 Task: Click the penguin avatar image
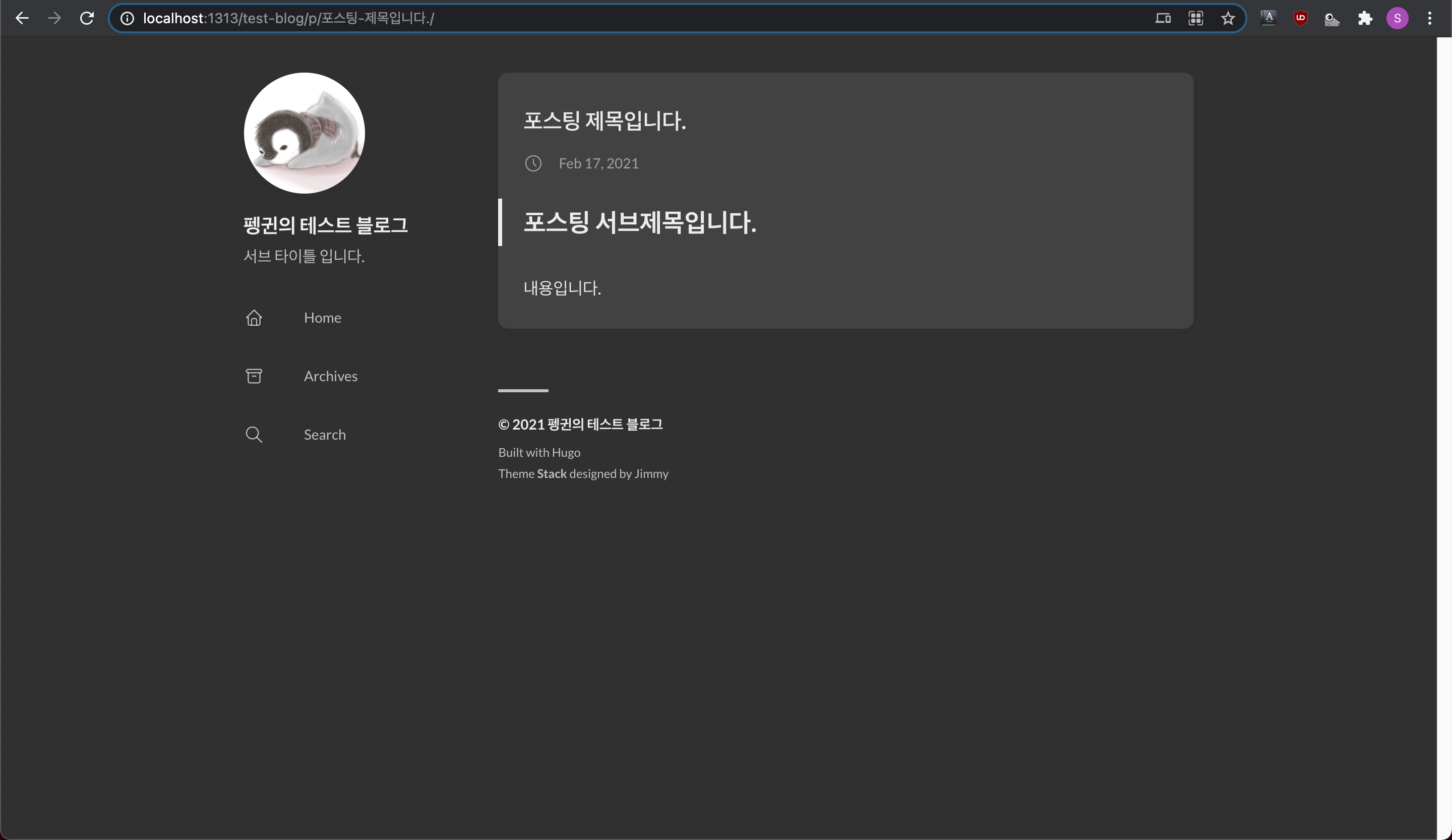[x=304, y=133]
